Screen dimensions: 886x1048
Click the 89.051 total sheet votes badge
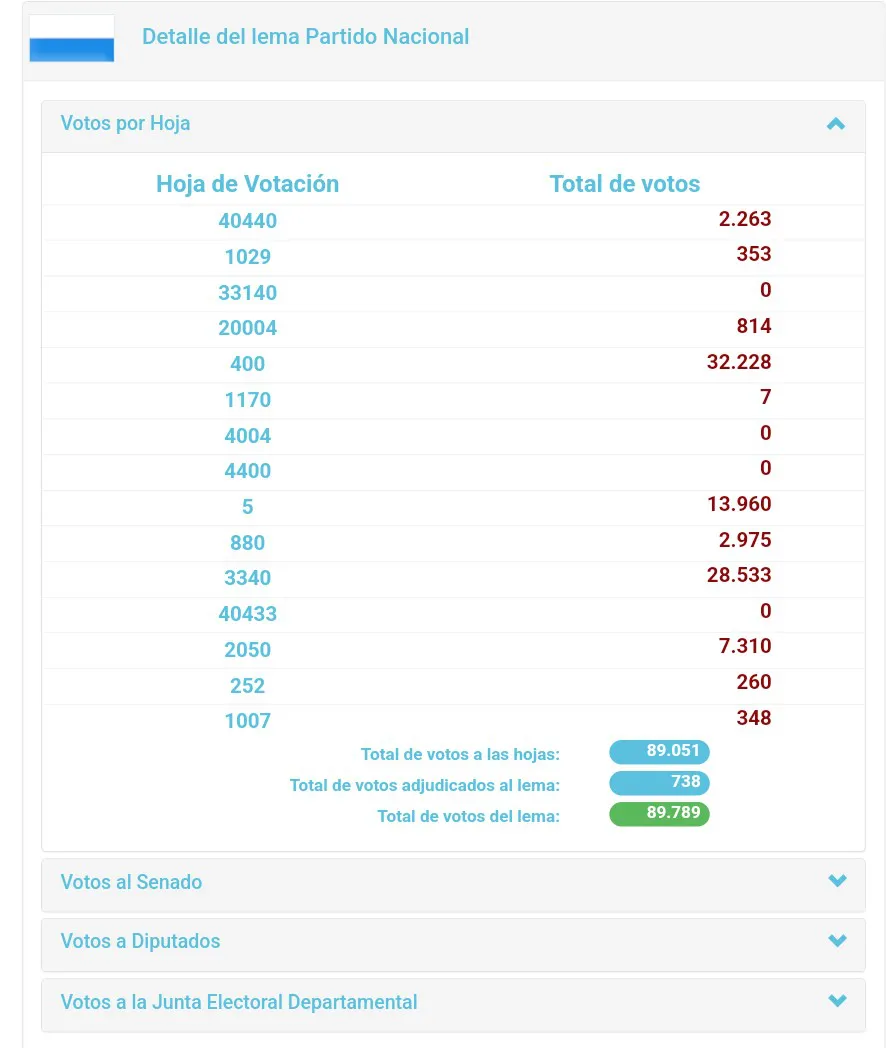click(659, 752)
